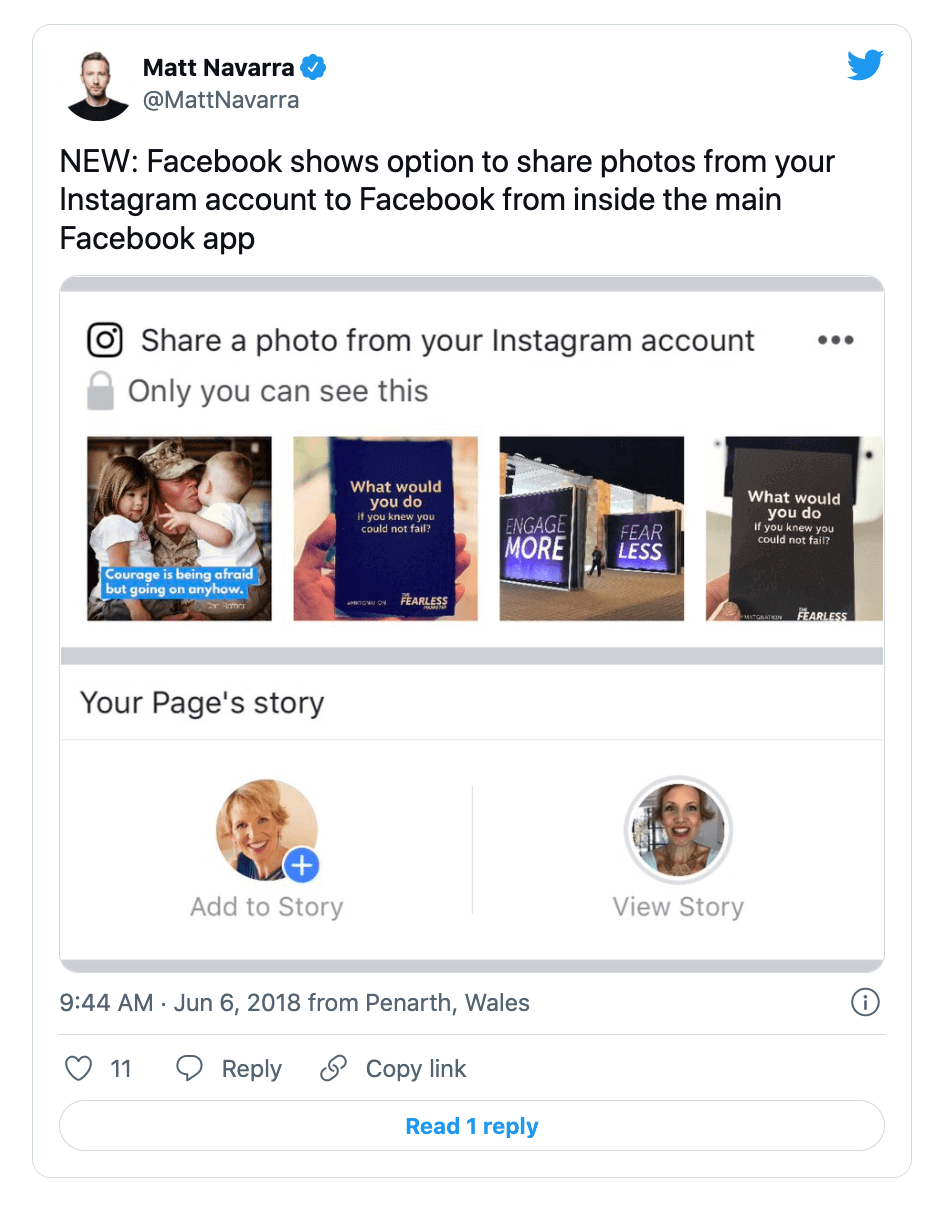Click the verified badge next to Matt Navarra
This screenshot has width=944, height=1208.
tap(314, 68)
